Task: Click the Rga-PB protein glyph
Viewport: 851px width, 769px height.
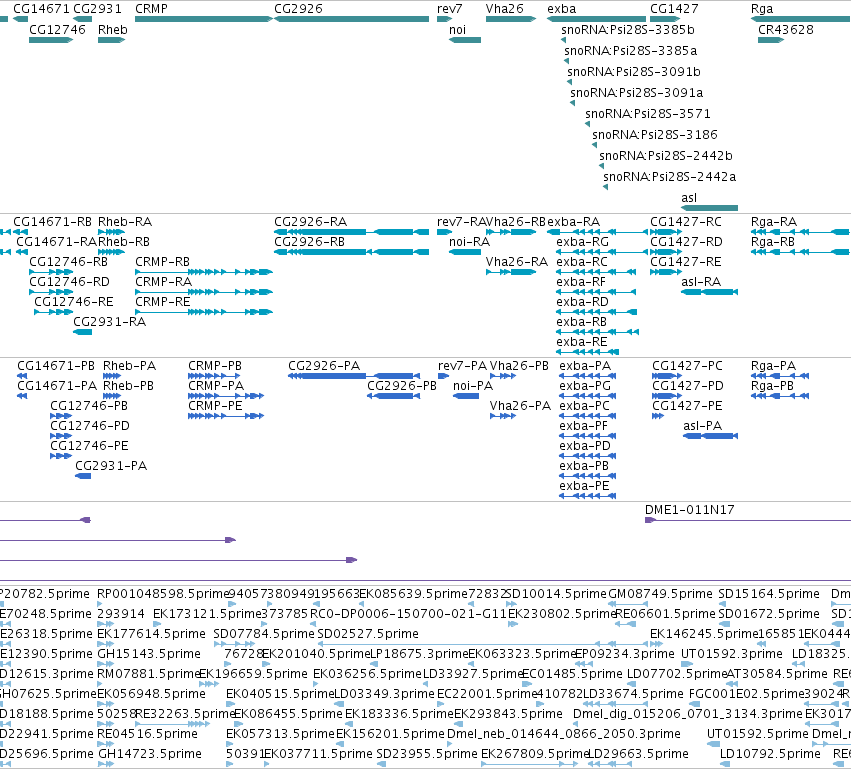Action: [x=780, y=396]
